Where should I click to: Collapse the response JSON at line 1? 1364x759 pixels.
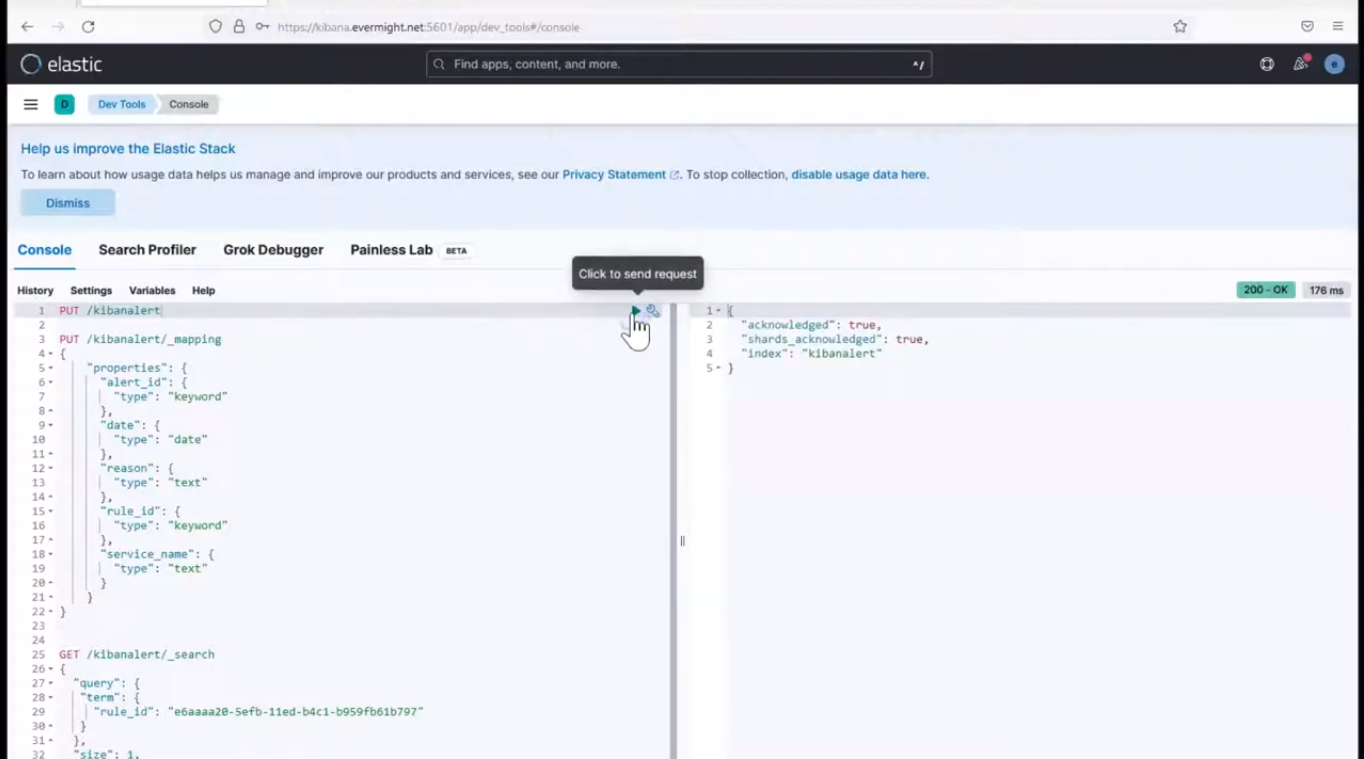[x=719, y=311]
